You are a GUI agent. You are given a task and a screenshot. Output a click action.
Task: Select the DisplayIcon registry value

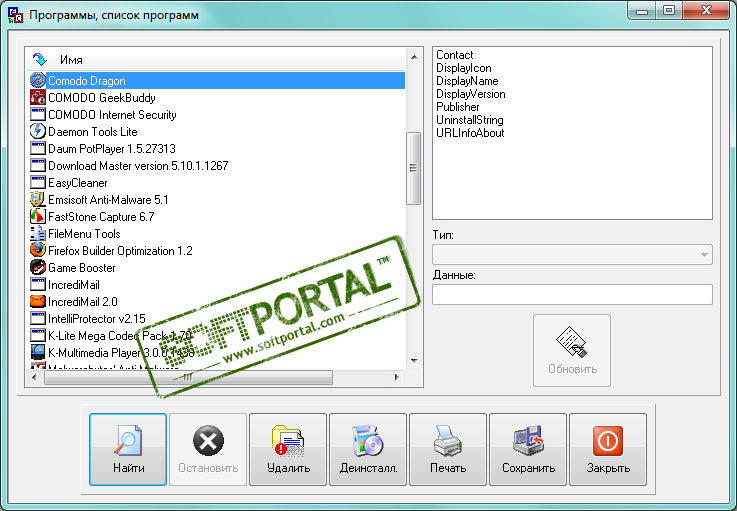coord(463,68)
